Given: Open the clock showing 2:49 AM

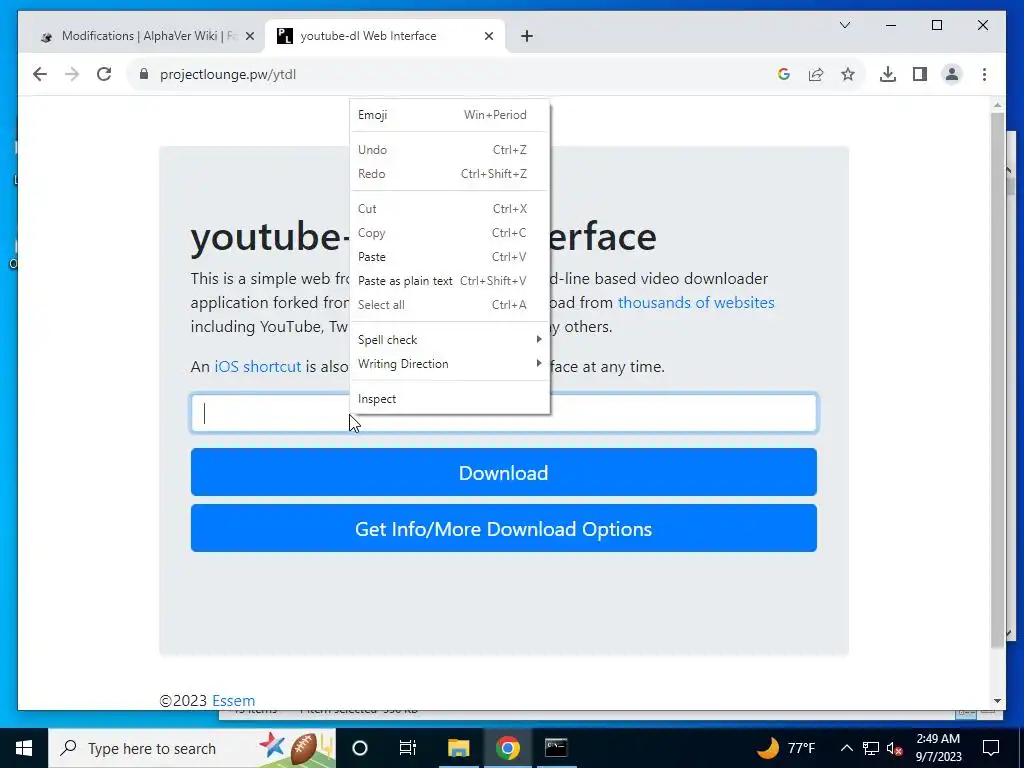Looking at the screenshot, I should [x=938, y=748].
